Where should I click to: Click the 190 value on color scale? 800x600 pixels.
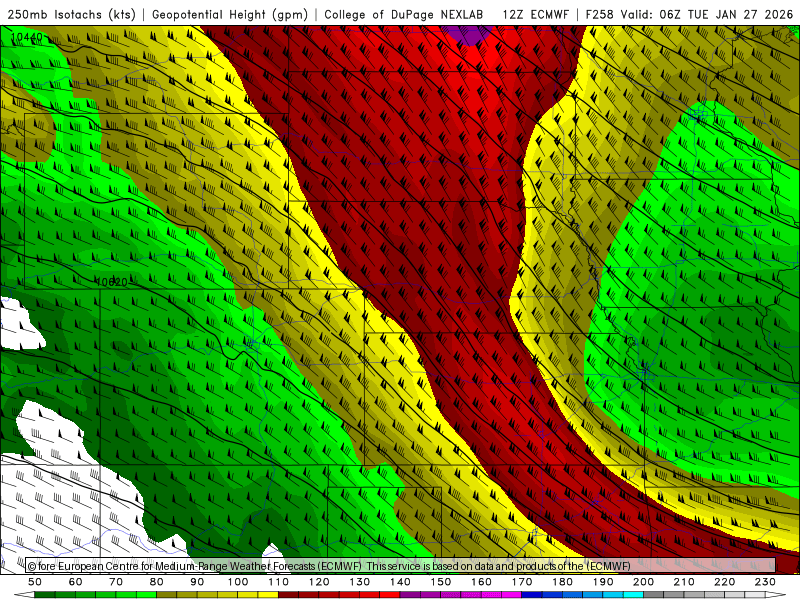603,582
